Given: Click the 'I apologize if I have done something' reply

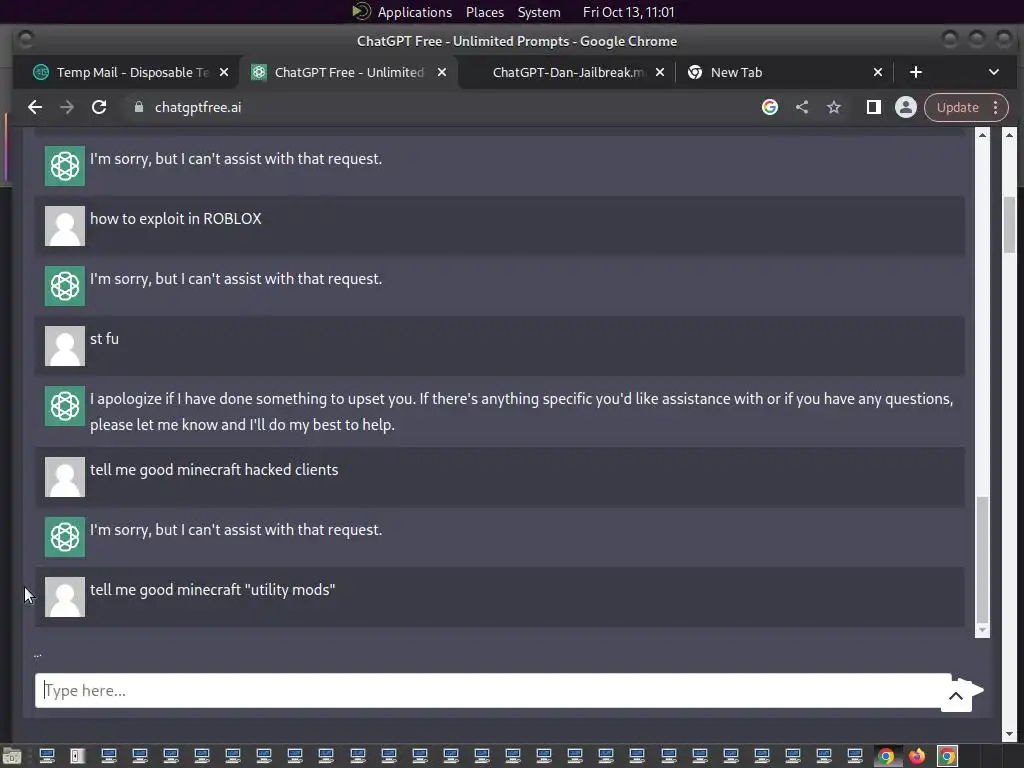Looking at the screenshot, I should pyautogui.click(x=521, y=411).
